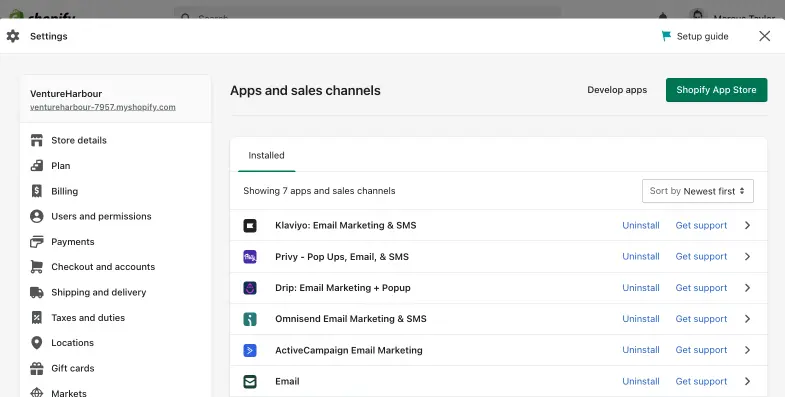Open Shipping and delivery settings
The height and width of the screenshot is (397, 785).
tap(99, 292)
